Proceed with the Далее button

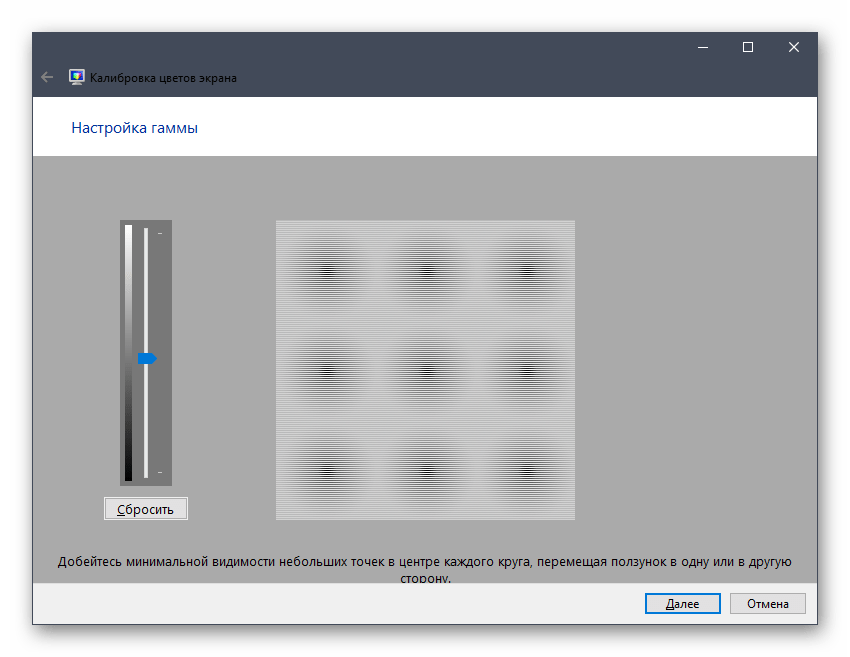(681, 603)
